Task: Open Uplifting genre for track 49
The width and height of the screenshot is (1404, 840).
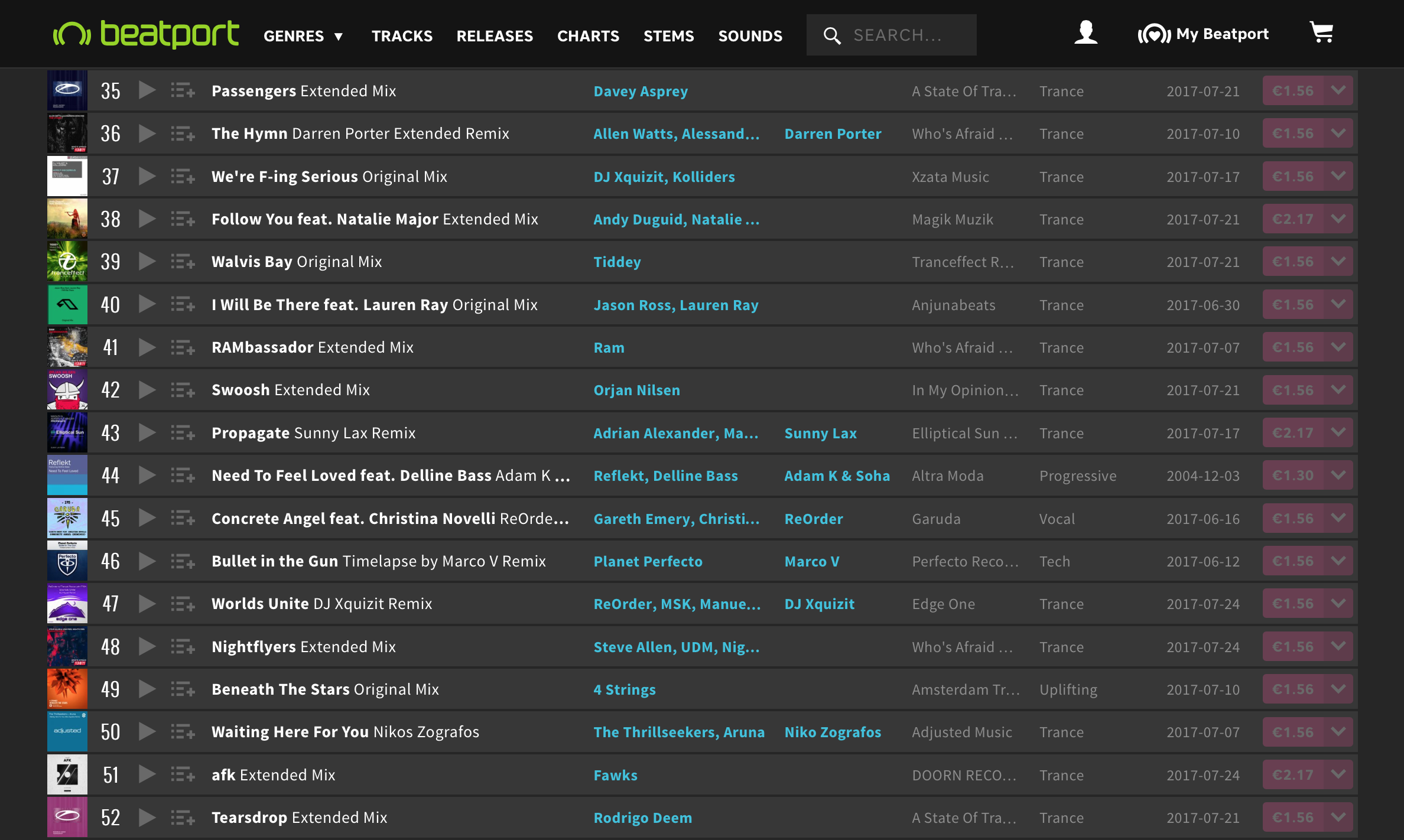Action: coord(1068,689)
